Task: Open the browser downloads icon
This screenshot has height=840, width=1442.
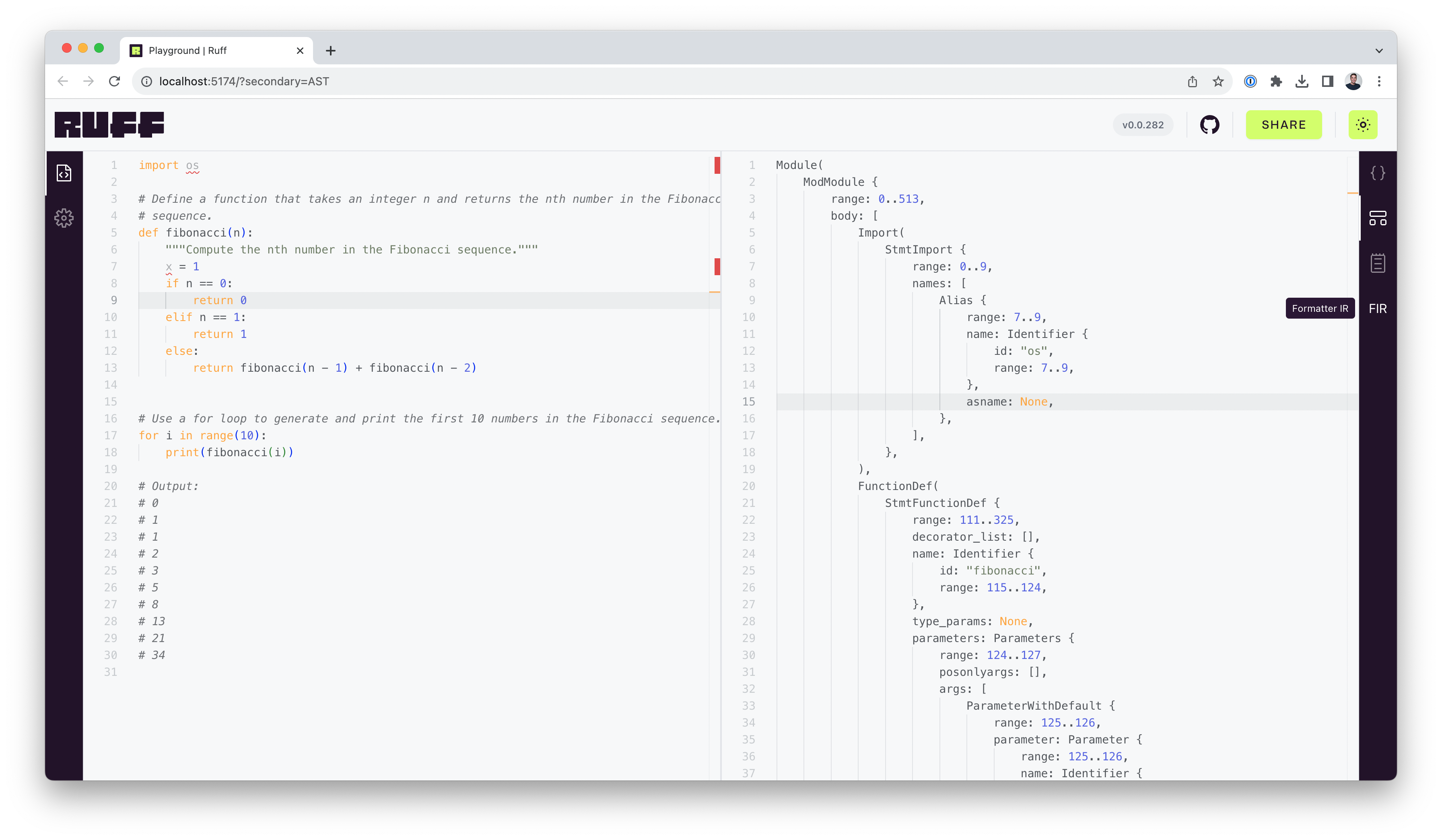Action: [x=1301, y=81]
